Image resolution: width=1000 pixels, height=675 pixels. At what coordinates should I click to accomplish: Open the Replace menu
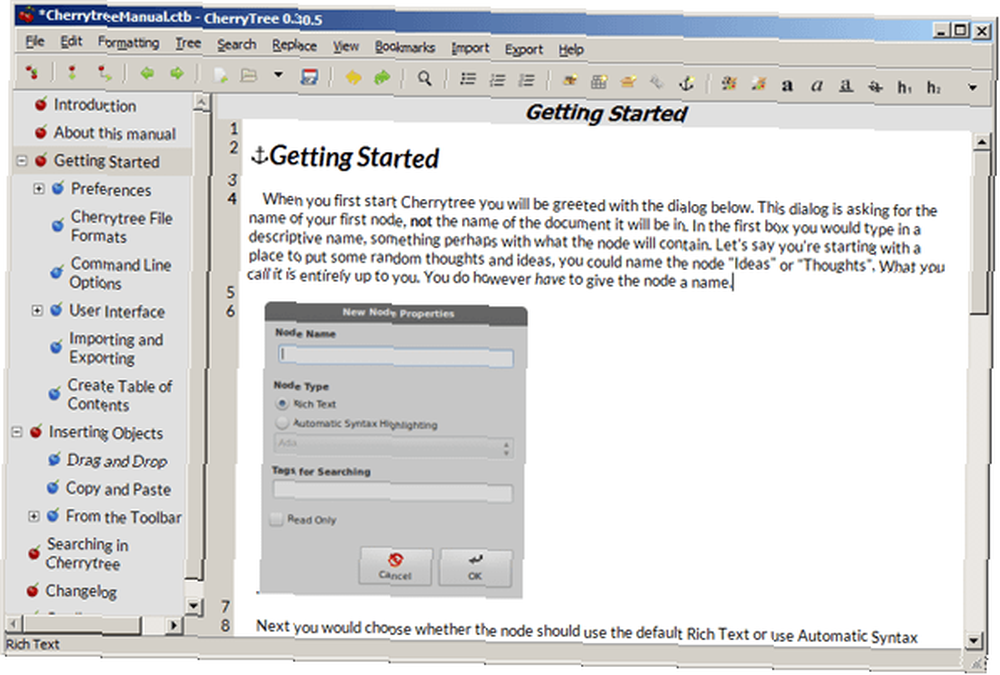point(294,45)
